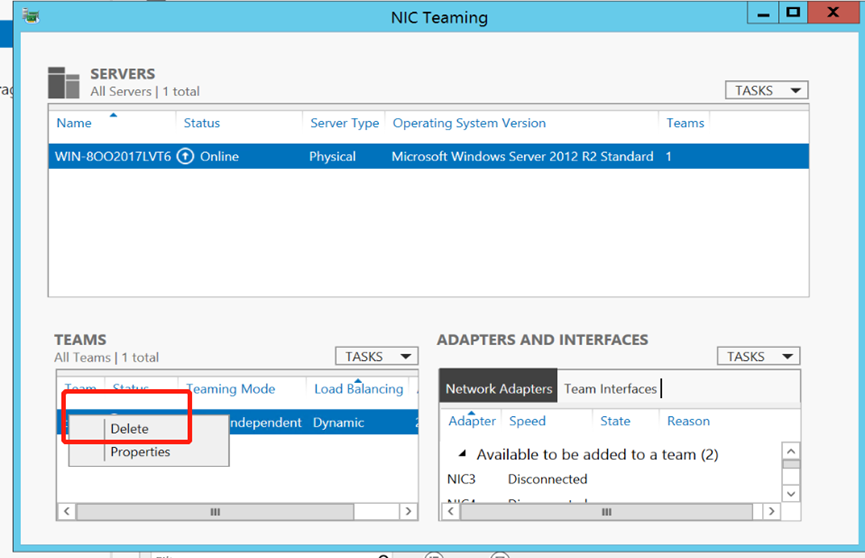
Task: Sort by Operating System Version column
Action: pyautogui.click(x=469, y=123)
